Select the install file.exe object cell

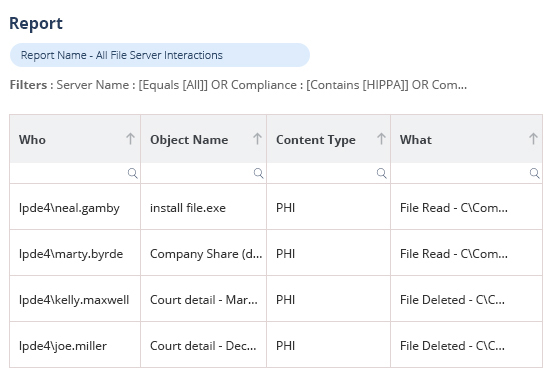click(203, 207)
